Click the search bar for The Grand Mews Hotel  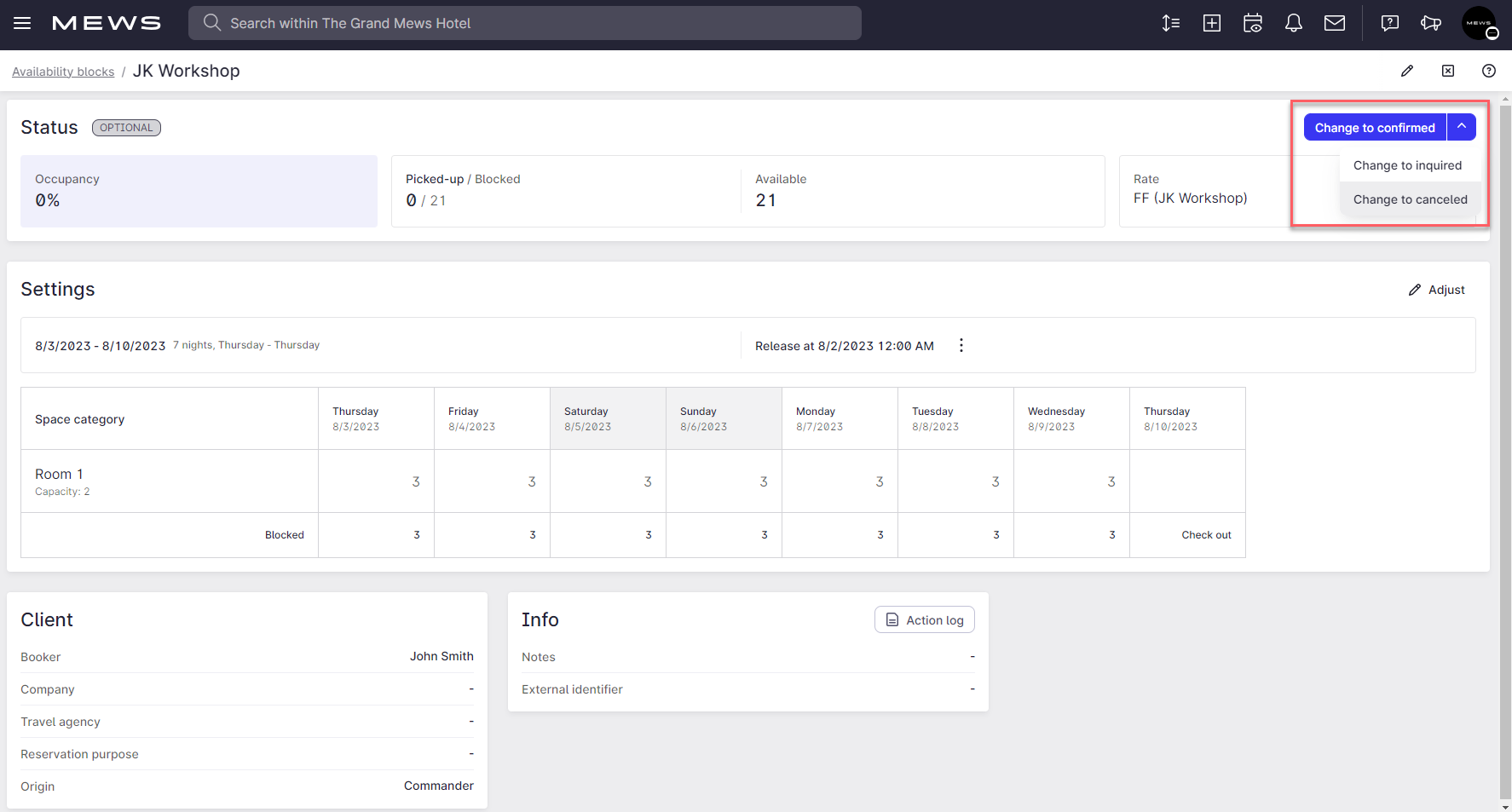tap(524, 23)
